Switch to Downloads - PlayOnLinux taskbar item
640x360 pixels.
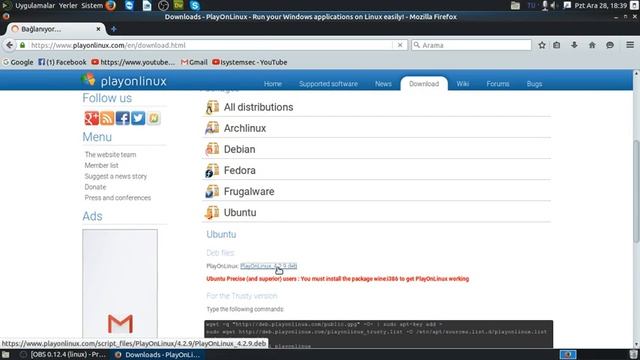point(158,355)
